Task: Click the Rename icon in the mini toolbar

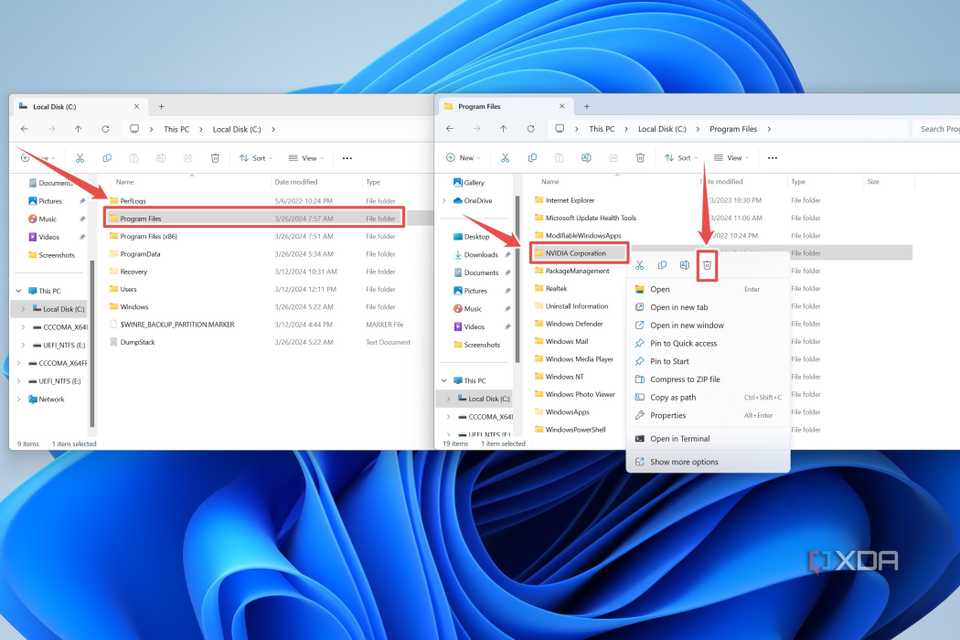Action: [686, 265]
